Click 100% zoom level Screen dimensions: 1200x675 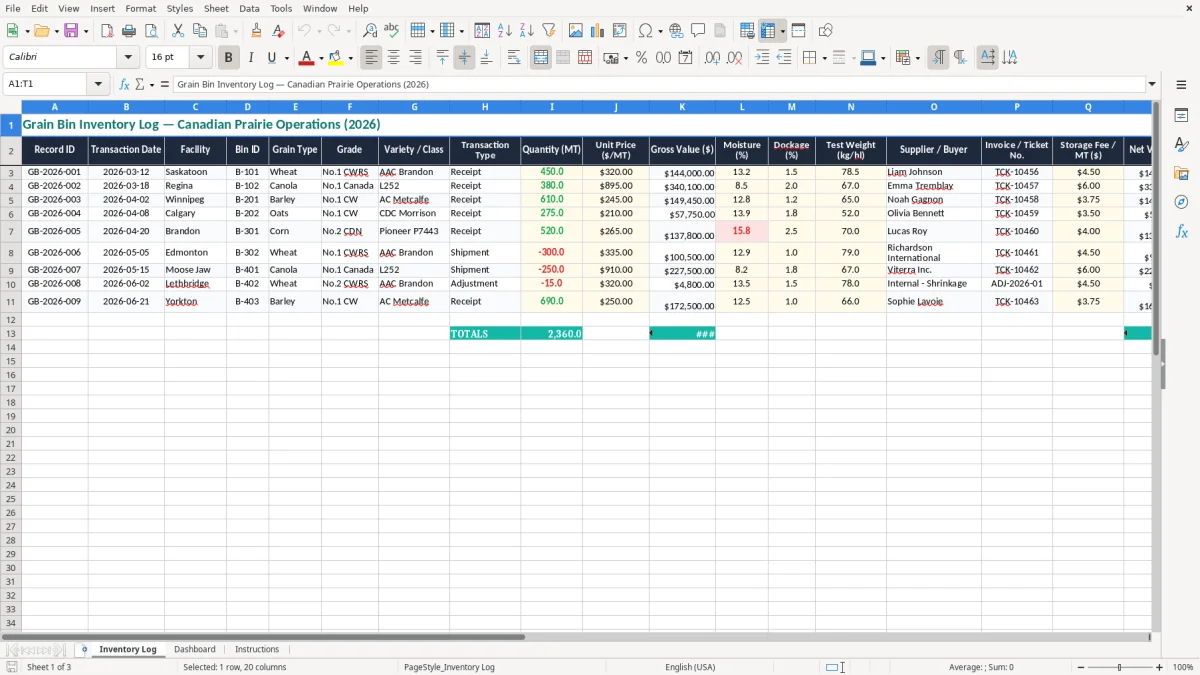click(1183, 667)
